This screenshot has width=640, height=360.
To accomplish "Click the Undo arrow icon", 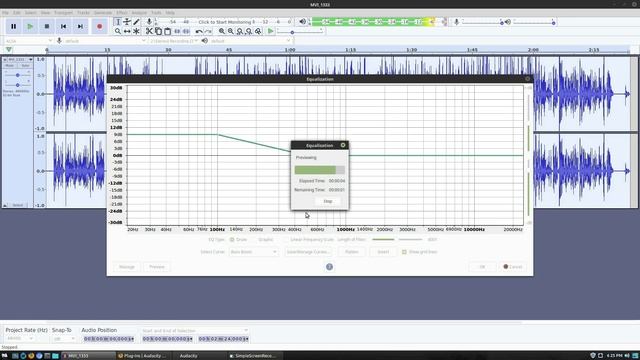I will tap(199, 31).
